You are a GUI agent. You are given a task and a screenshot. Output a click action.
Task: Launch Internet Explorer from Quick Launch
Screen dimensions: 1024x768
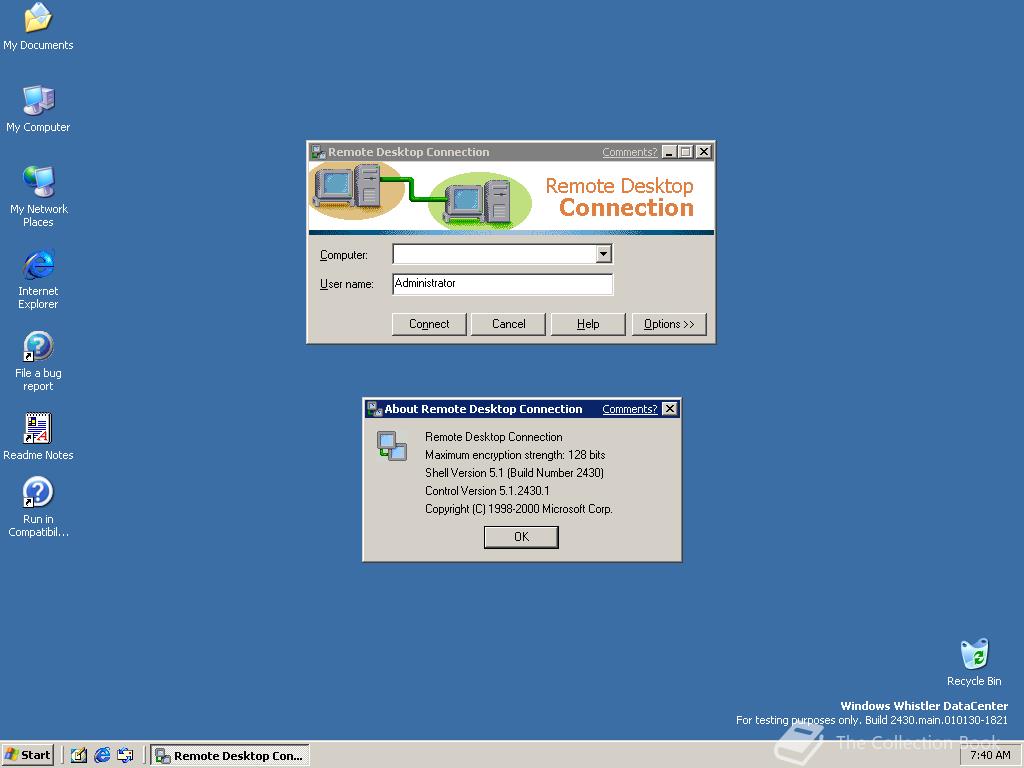click(102, 755)
